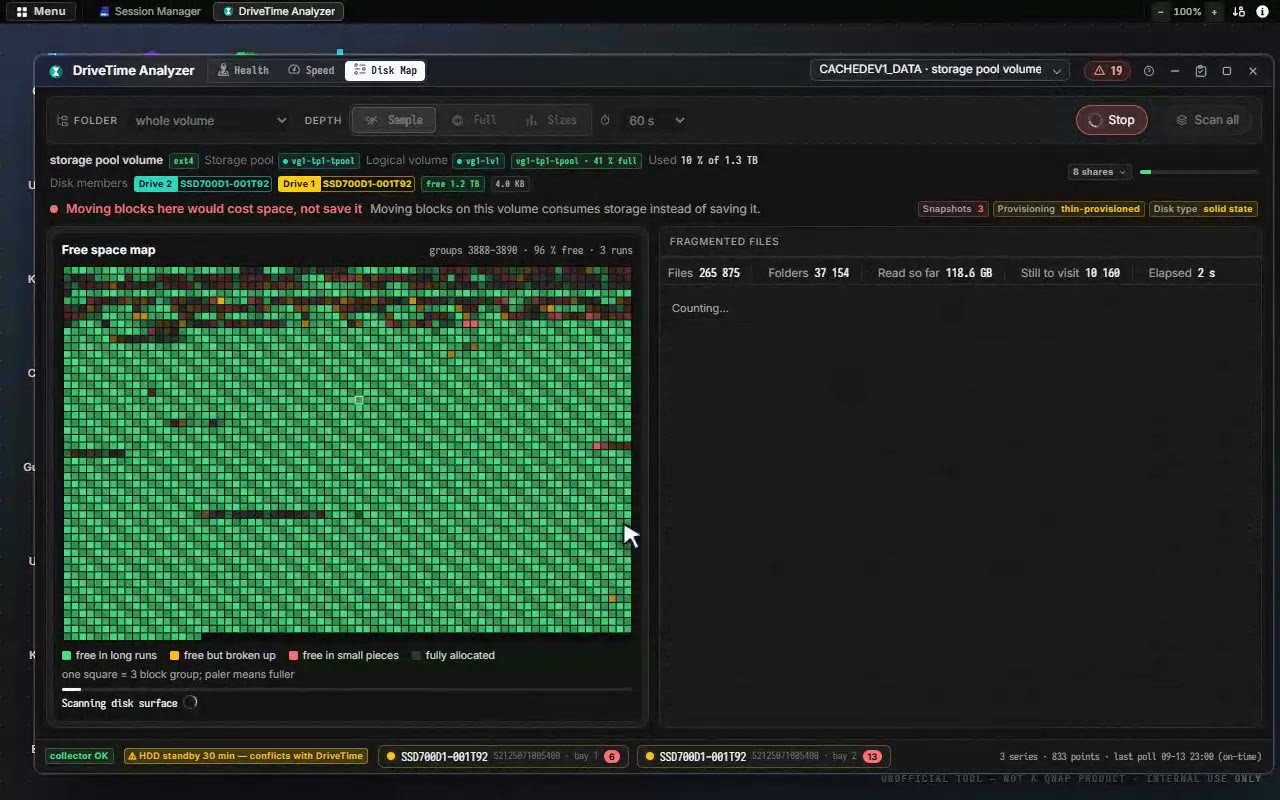Click the Drive 2 SSD700D1-001T92 disk member chip

pyautogui.click(x=203, y=184)
